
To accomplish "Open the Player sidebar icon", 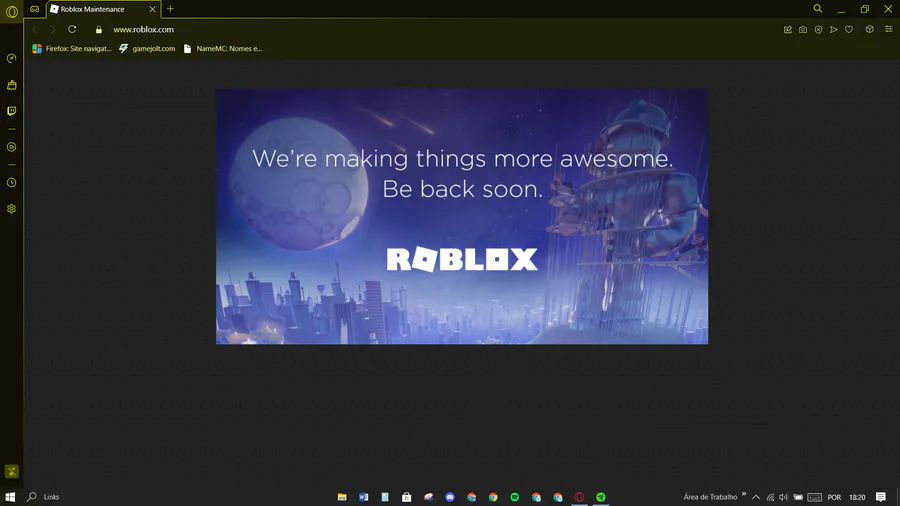I will pos(11,147).
